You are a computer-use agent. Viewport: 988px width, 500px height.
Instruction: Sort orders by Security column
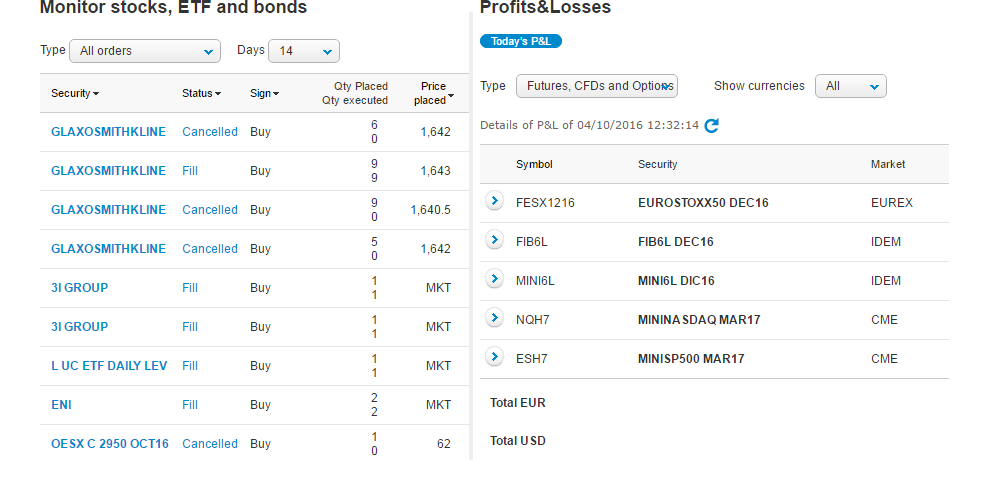click(x=75, y=93)
